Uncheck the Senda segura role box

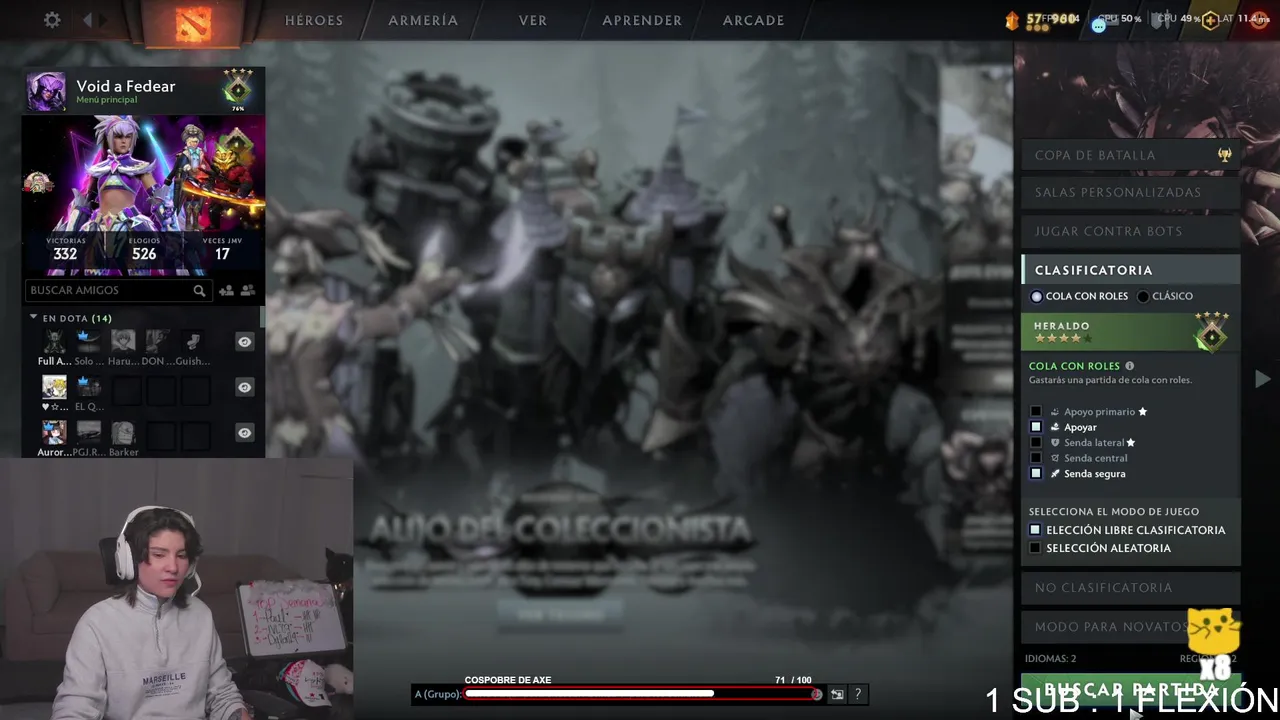[1036, 474]
